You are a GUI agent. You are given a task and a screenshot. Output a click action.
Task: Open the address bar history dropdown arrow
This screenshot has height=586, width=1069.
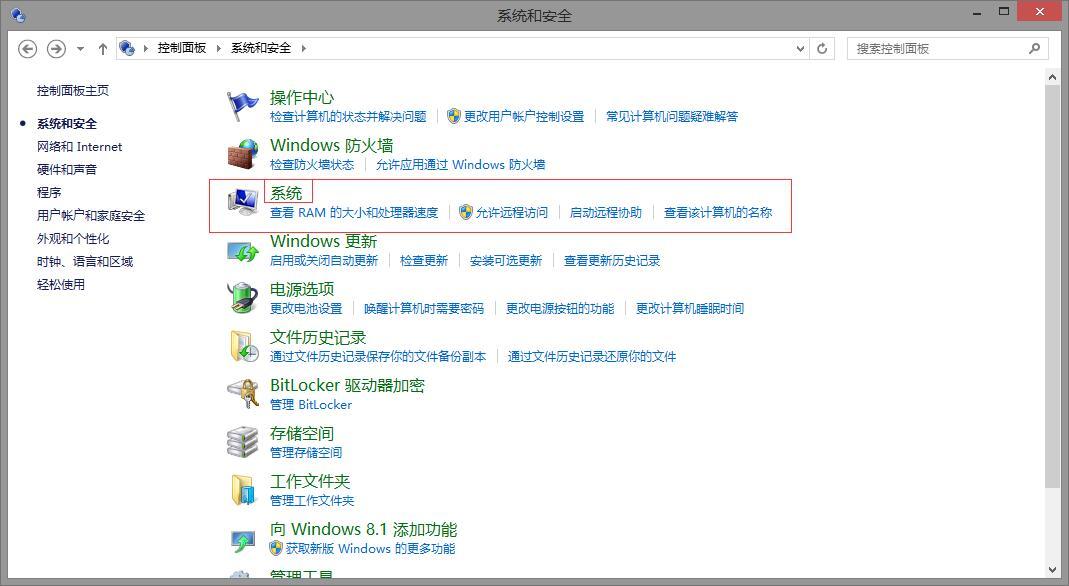tap(799, 47)
